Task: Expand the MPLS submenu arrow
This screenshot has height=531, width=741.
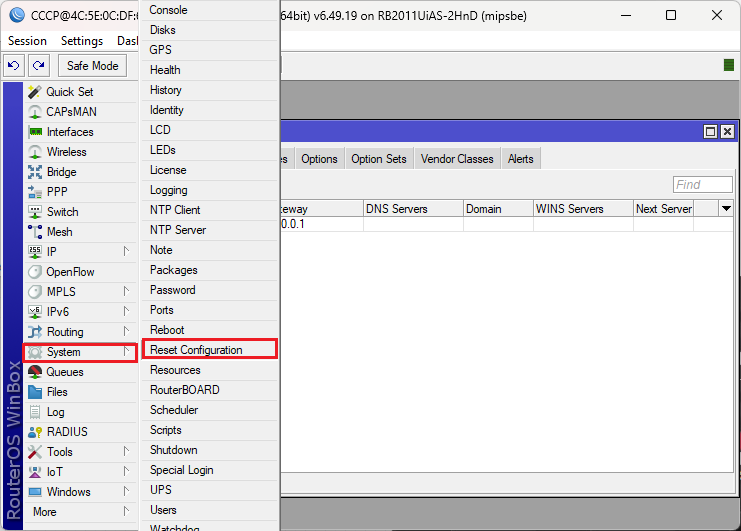Action: pyautogui.click(x=126, y=291)
